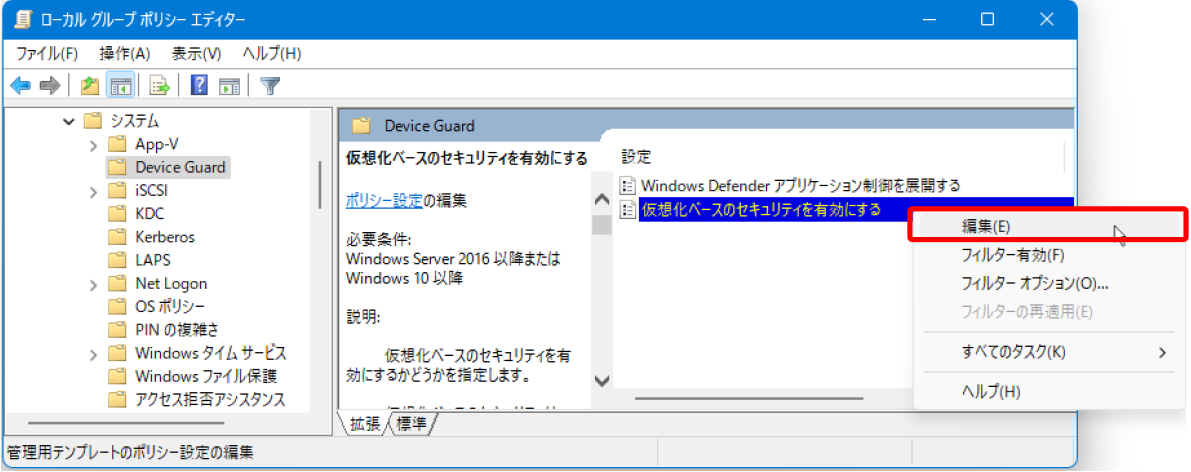Click description pane scroll down arrow
The height and width of the screenshot is (472, 1191).
pos(602,380)
